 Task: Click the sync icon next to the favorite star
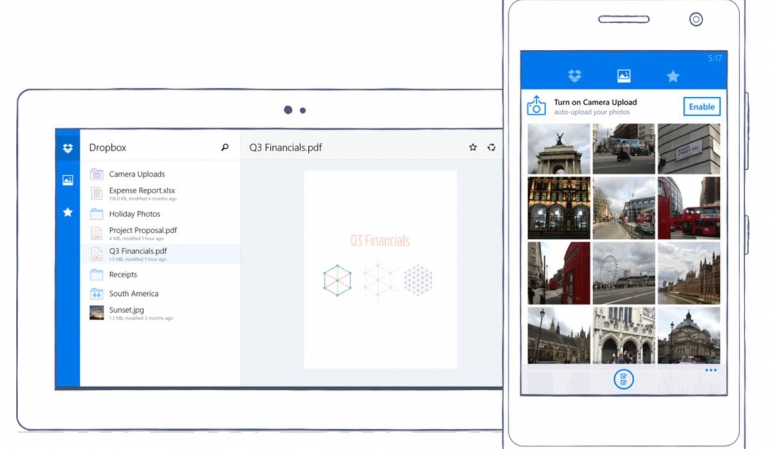[491, 148]
